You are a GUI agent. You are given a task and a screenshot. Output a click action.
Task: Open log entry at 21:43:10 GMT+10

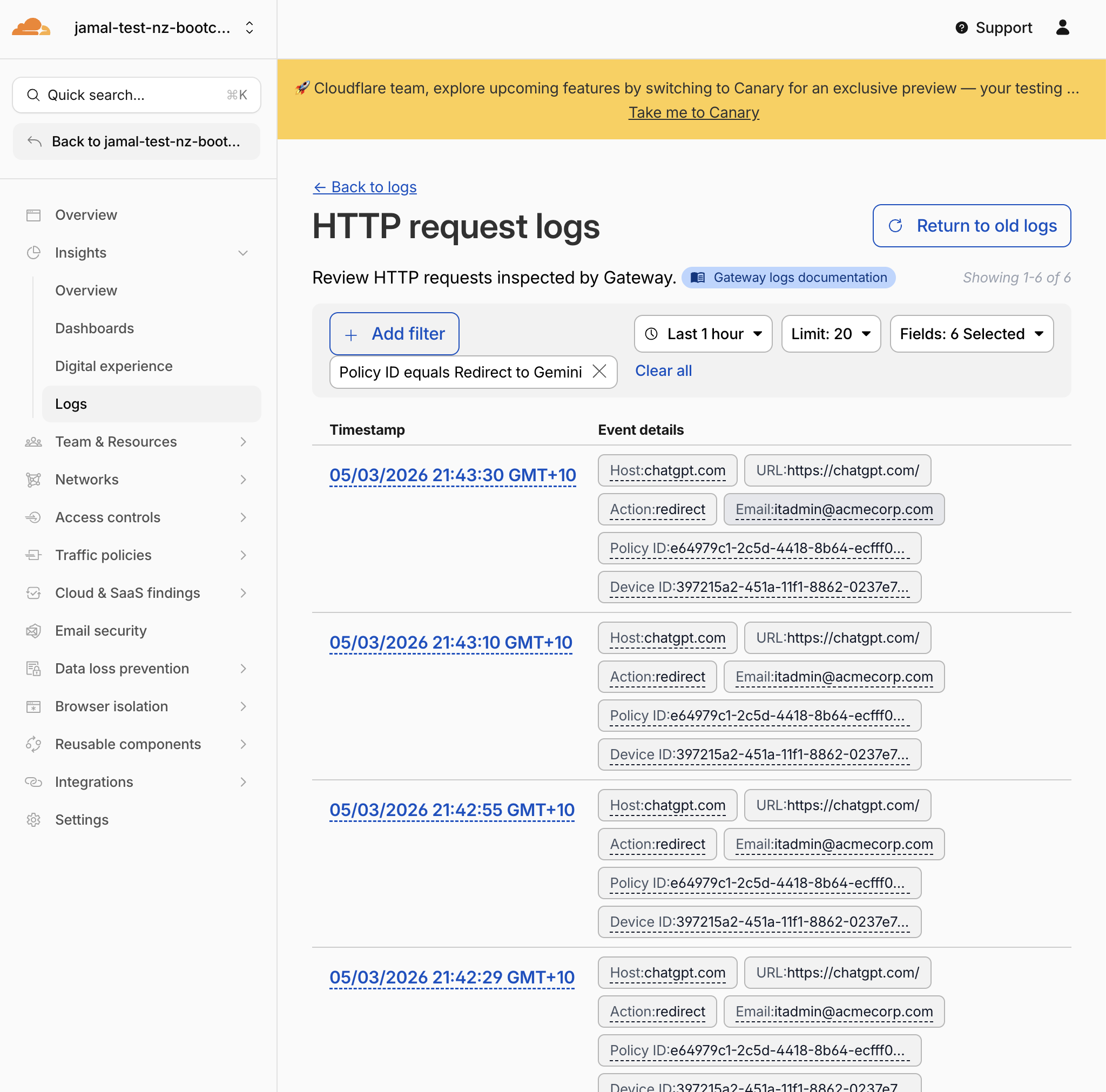pos(450,642)
